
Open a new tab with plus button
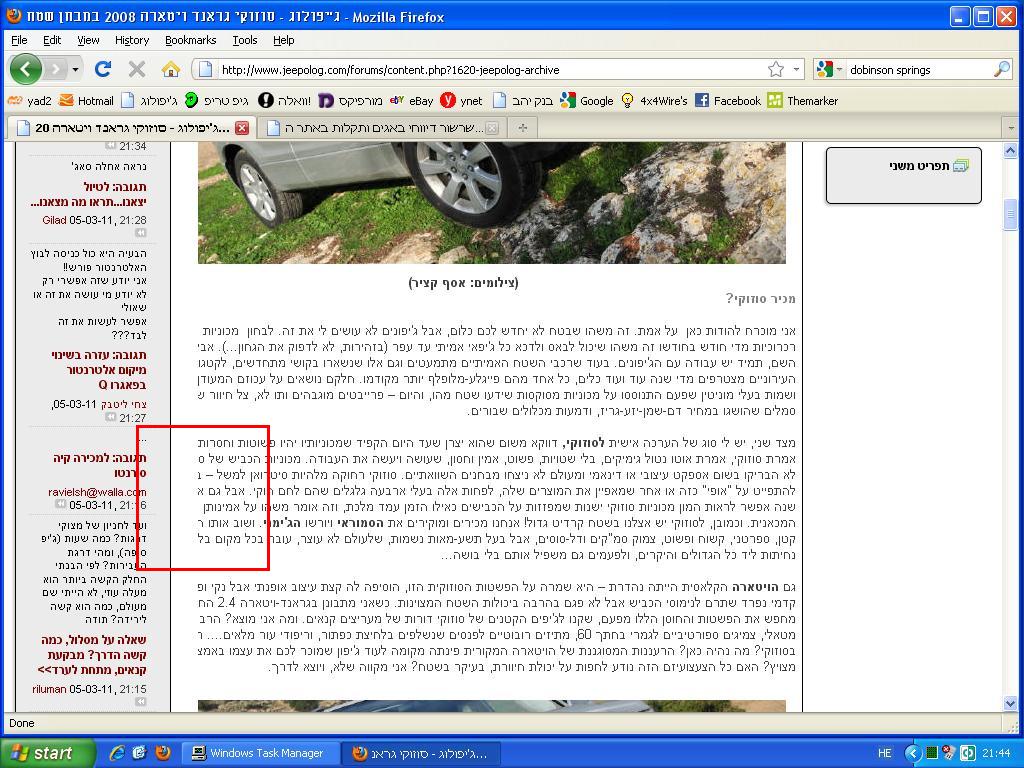[522, 127]
